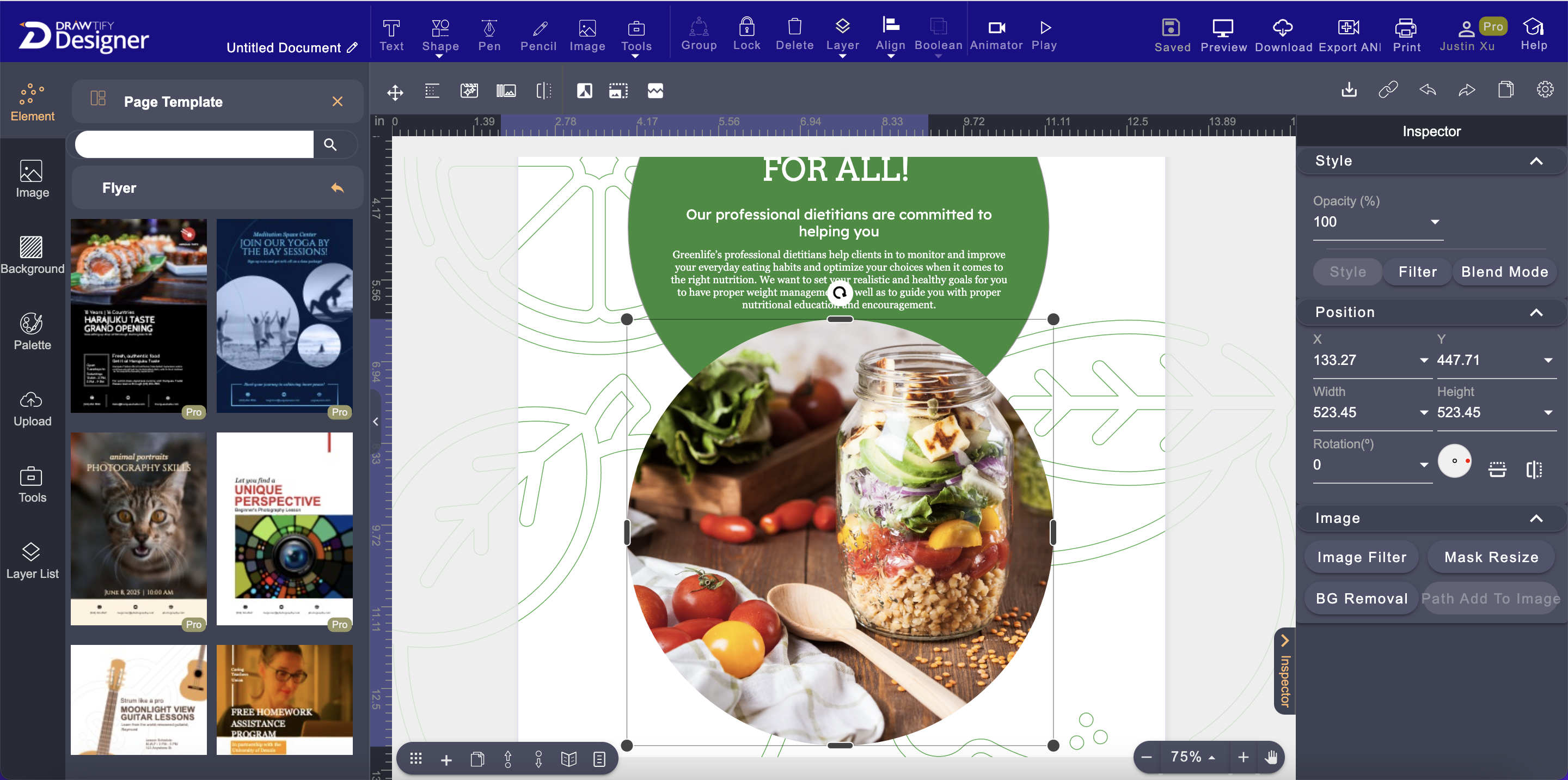Switch to the Filter tab
Screen dimensions: 1568x780
[x=1417, y=272]
